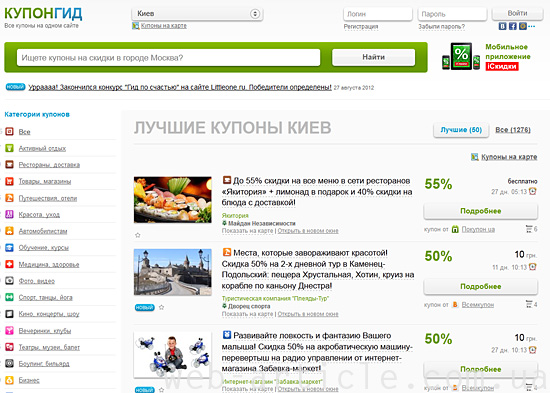Viewport: 550px width, 393px height.
Task: Click the Красота, уход category icon
Action: pyautogui.click(x=9, y=214)
